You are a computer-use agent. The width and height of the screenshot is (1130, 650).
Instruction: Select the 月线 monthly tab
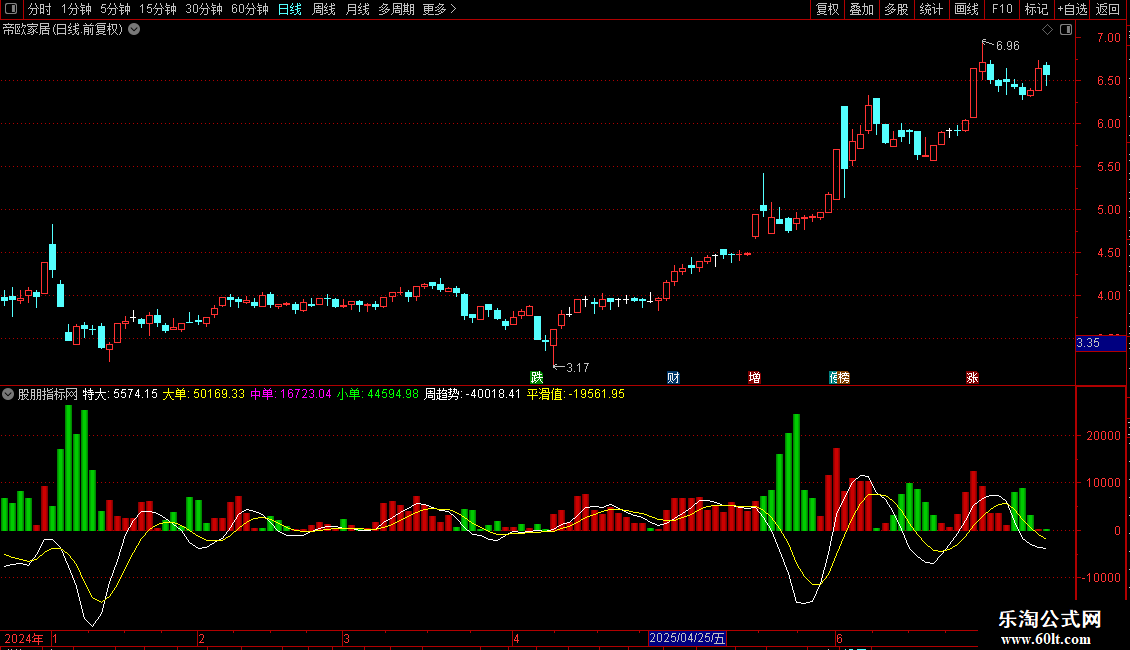(357, 9)
